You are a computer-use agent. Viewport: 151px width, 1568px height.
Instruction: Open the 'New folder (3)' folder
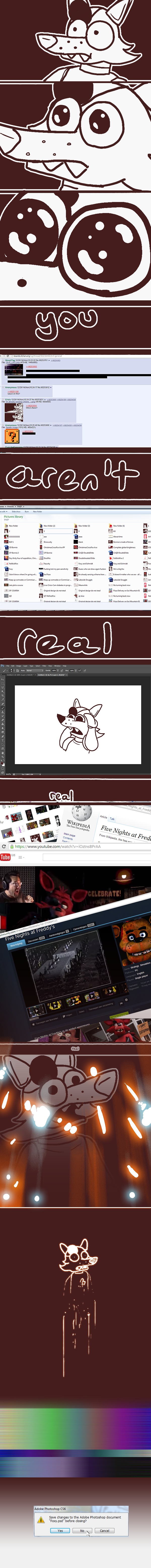[82, 526]
